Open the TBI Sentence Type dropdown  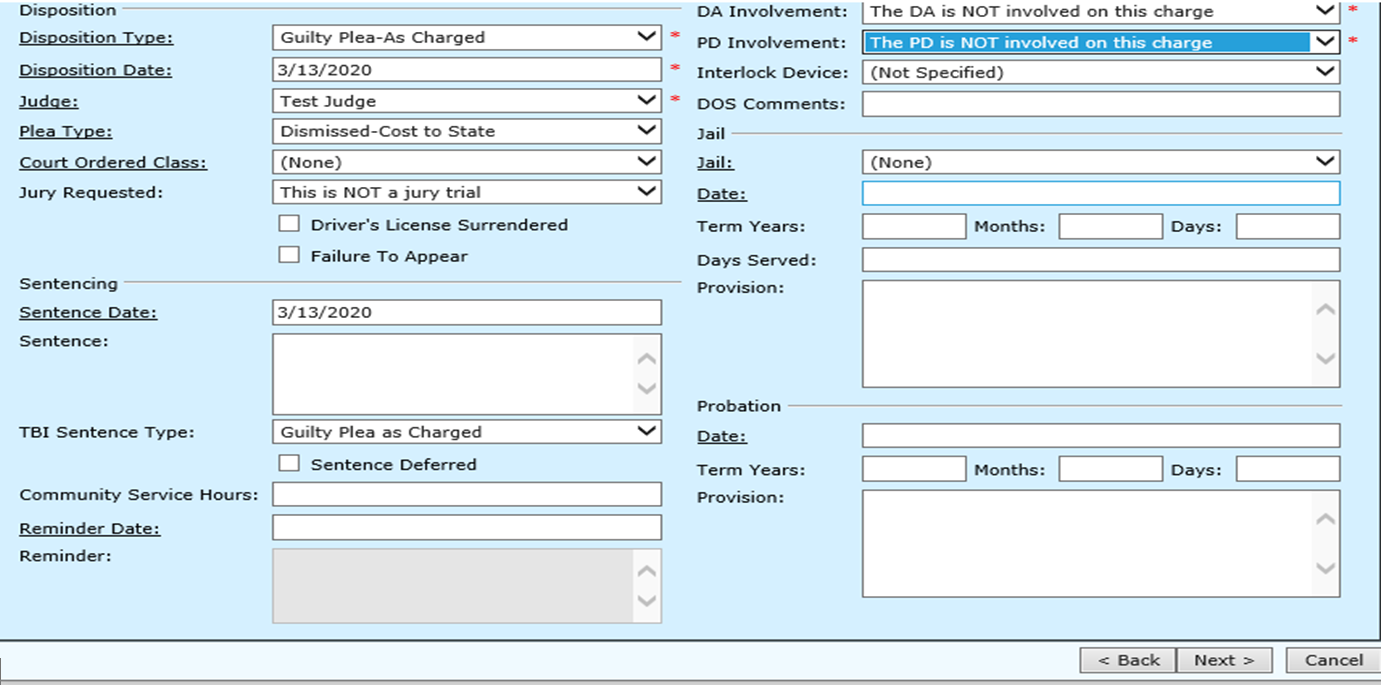coord(466,432)
